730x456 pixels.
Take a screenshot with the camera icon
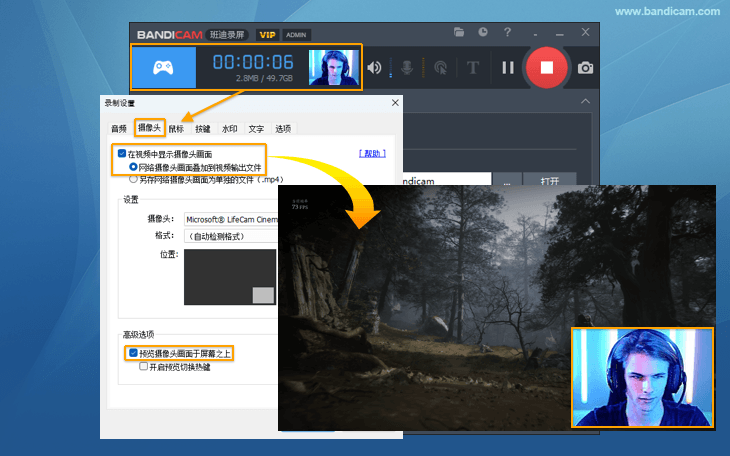pos(585,68)
